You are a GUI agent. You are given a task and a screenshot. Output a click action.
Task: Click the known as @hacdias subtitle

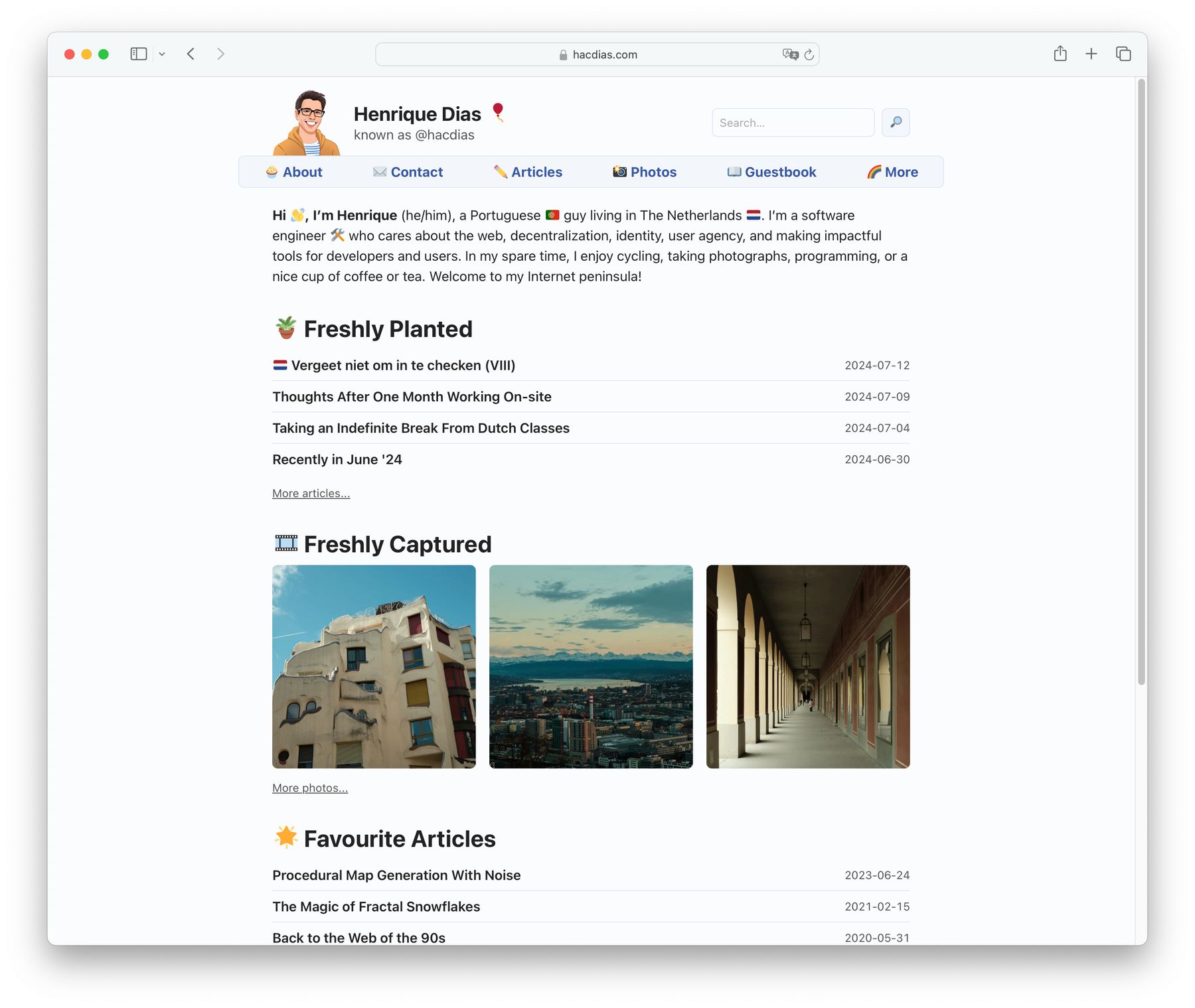tap(414, 135)
